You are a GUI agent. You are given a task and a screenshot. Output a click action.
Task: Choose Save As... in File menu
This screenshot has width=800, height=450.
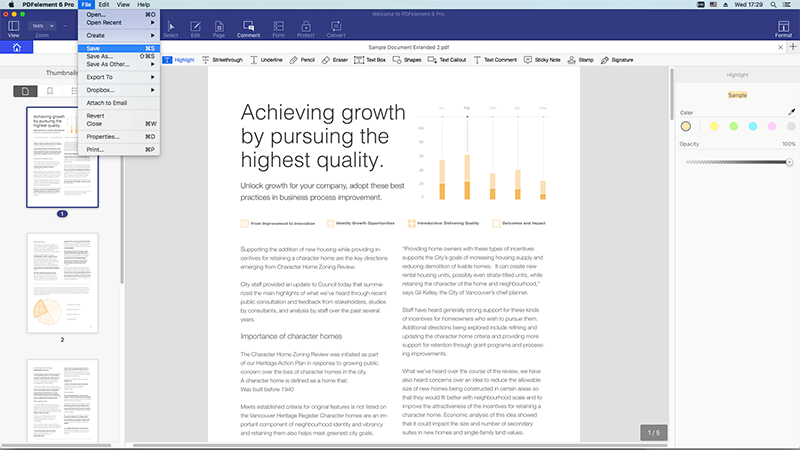pos(119,56)
